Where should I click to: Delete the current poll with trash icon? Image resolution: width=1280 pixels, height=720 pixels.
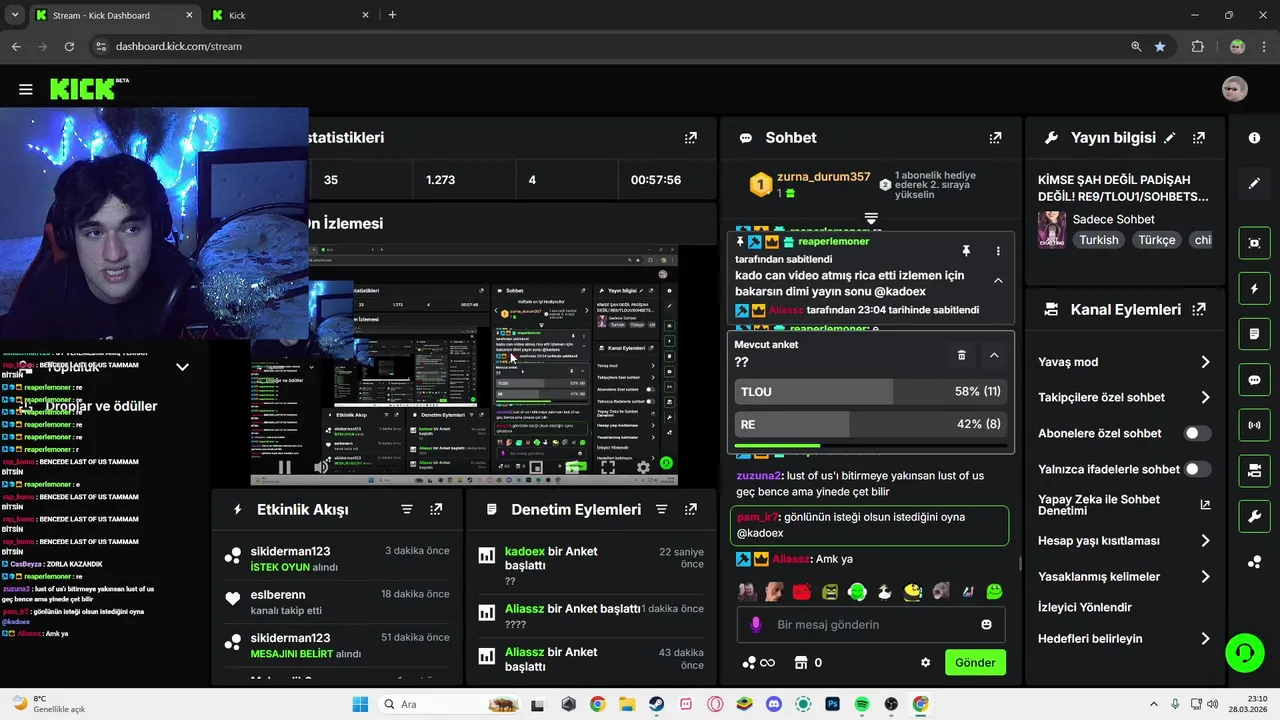961,355
